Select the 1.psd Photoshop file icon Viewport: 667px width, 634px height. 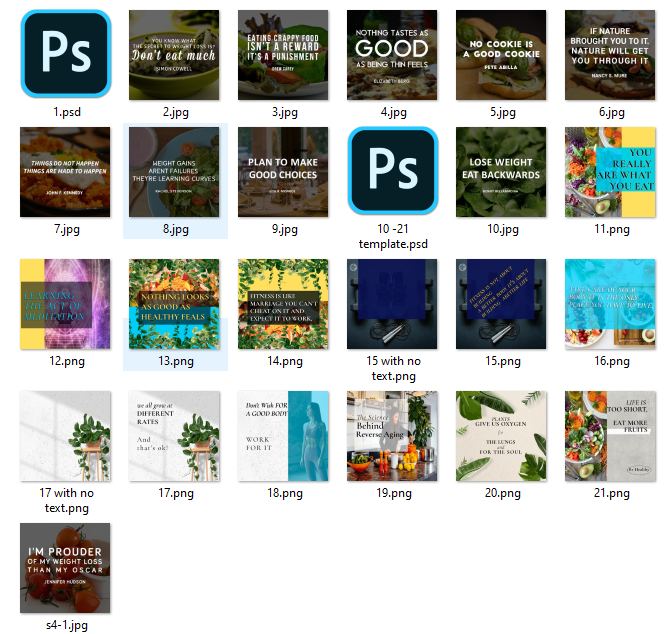65,55
